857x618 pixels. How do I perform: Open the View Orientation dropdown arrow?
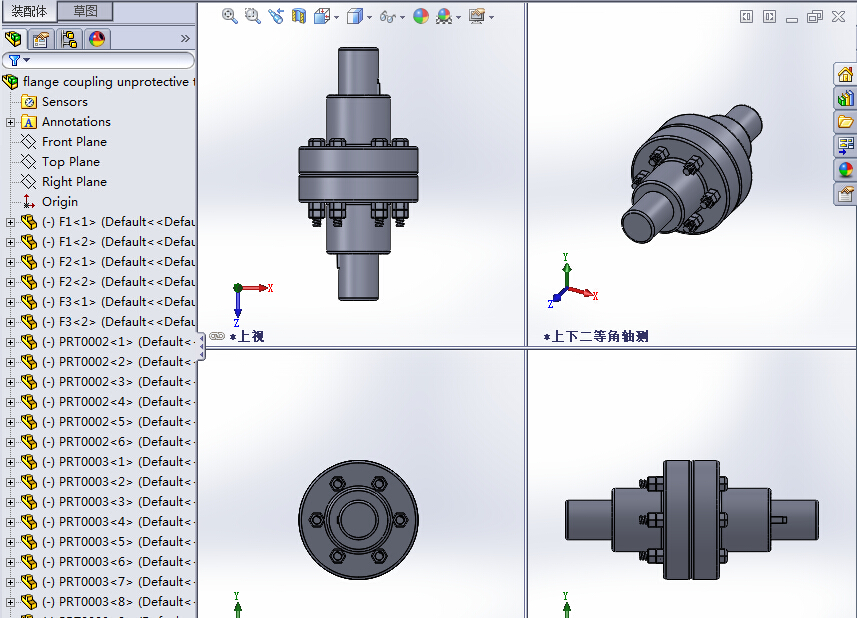click(x=336, y=17)
